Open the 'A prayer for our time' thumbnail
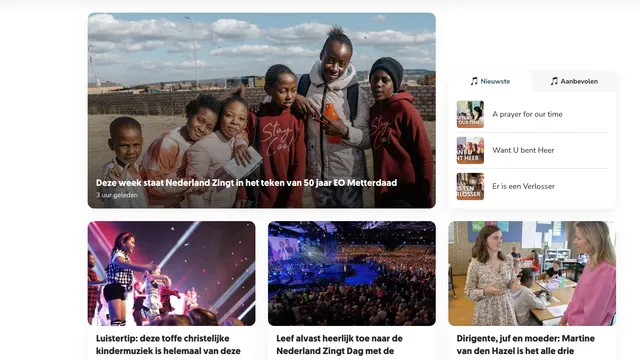This screenshot has height=360, width=640. [470, 114]
